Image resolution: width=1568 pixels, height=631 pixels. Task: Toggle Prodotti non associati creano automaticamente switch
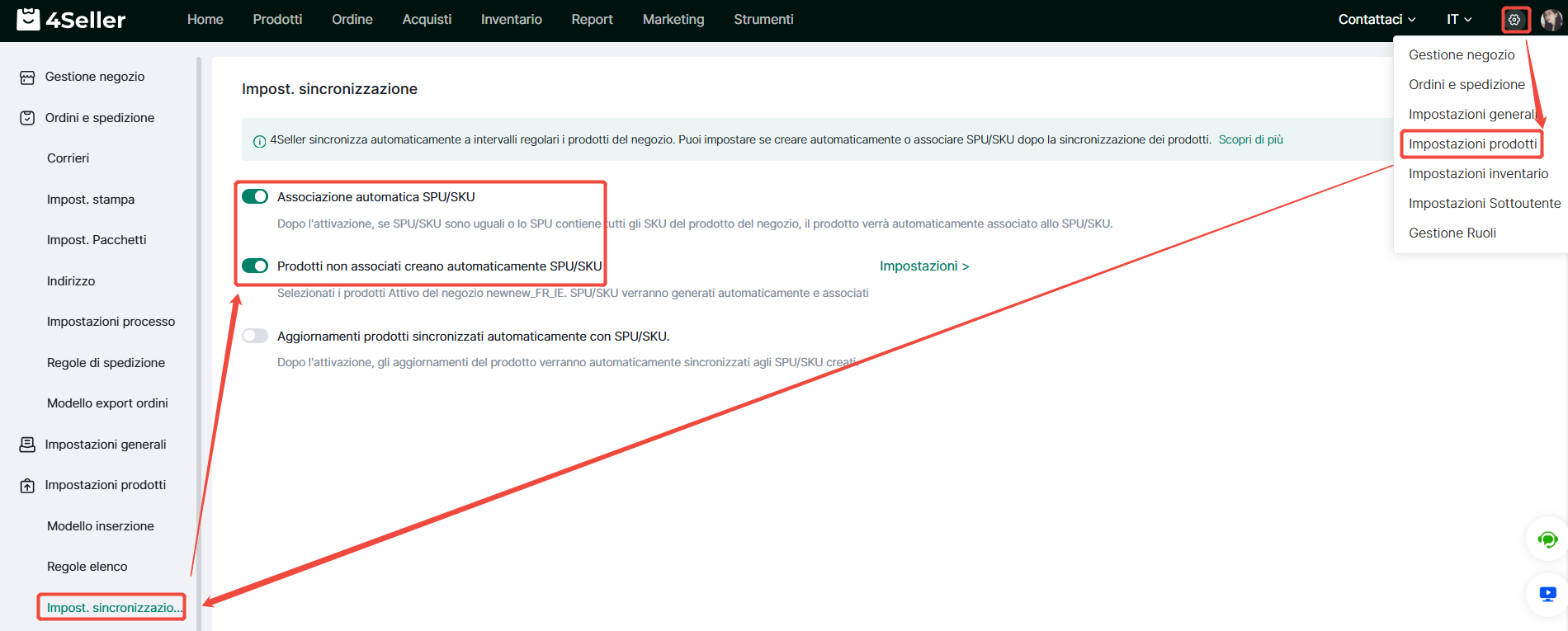pos(255,266)
